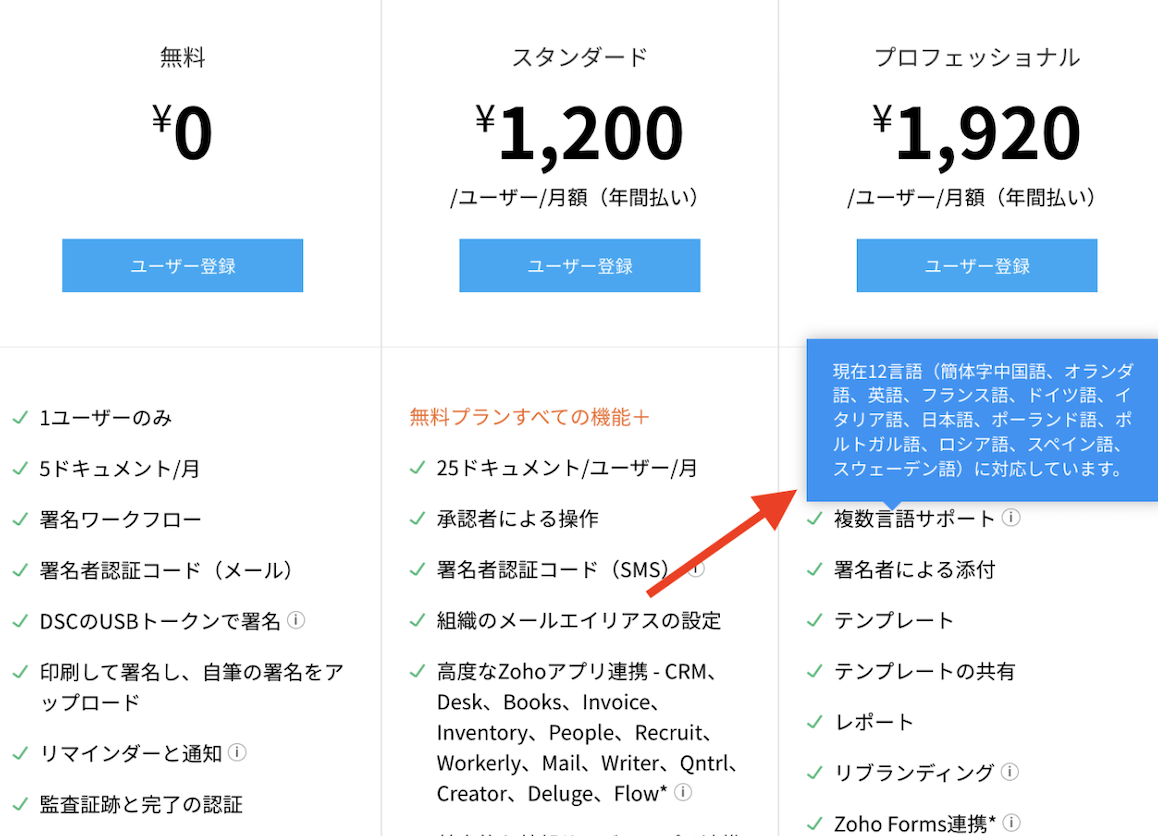Click ユーザー登録 button under 無料 plan
This screenshot has height=836, width=1158.
(x=182, y=266)
